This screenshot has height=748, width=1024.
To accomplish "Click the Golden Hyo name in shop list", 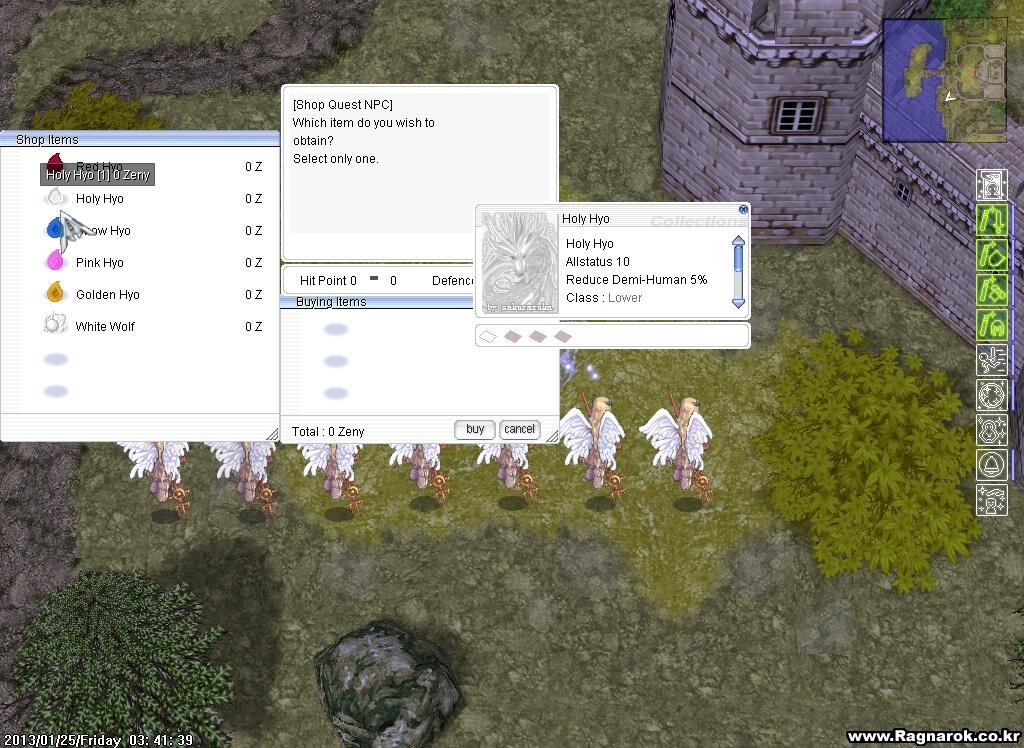I will (x=108, y=295).
